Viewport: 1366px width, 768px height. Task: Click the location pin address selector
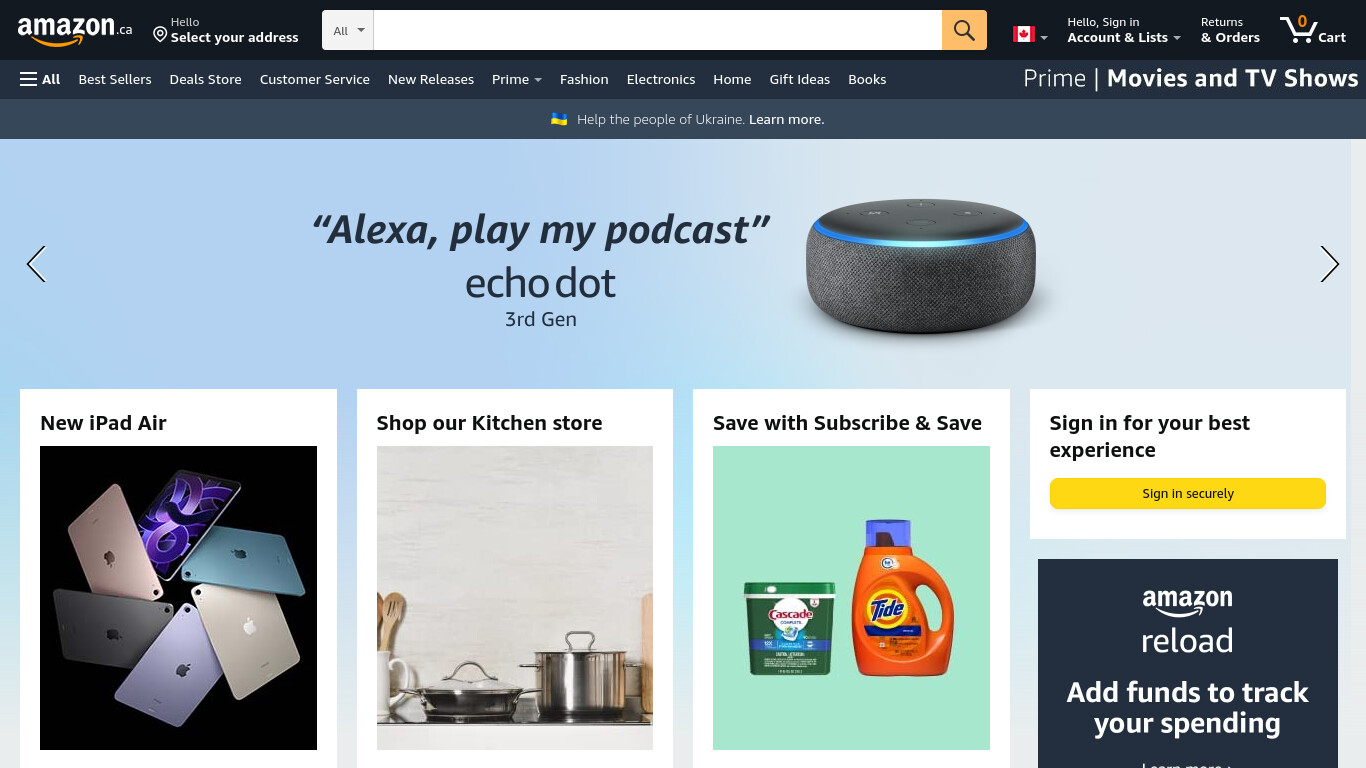click(225, 30)
